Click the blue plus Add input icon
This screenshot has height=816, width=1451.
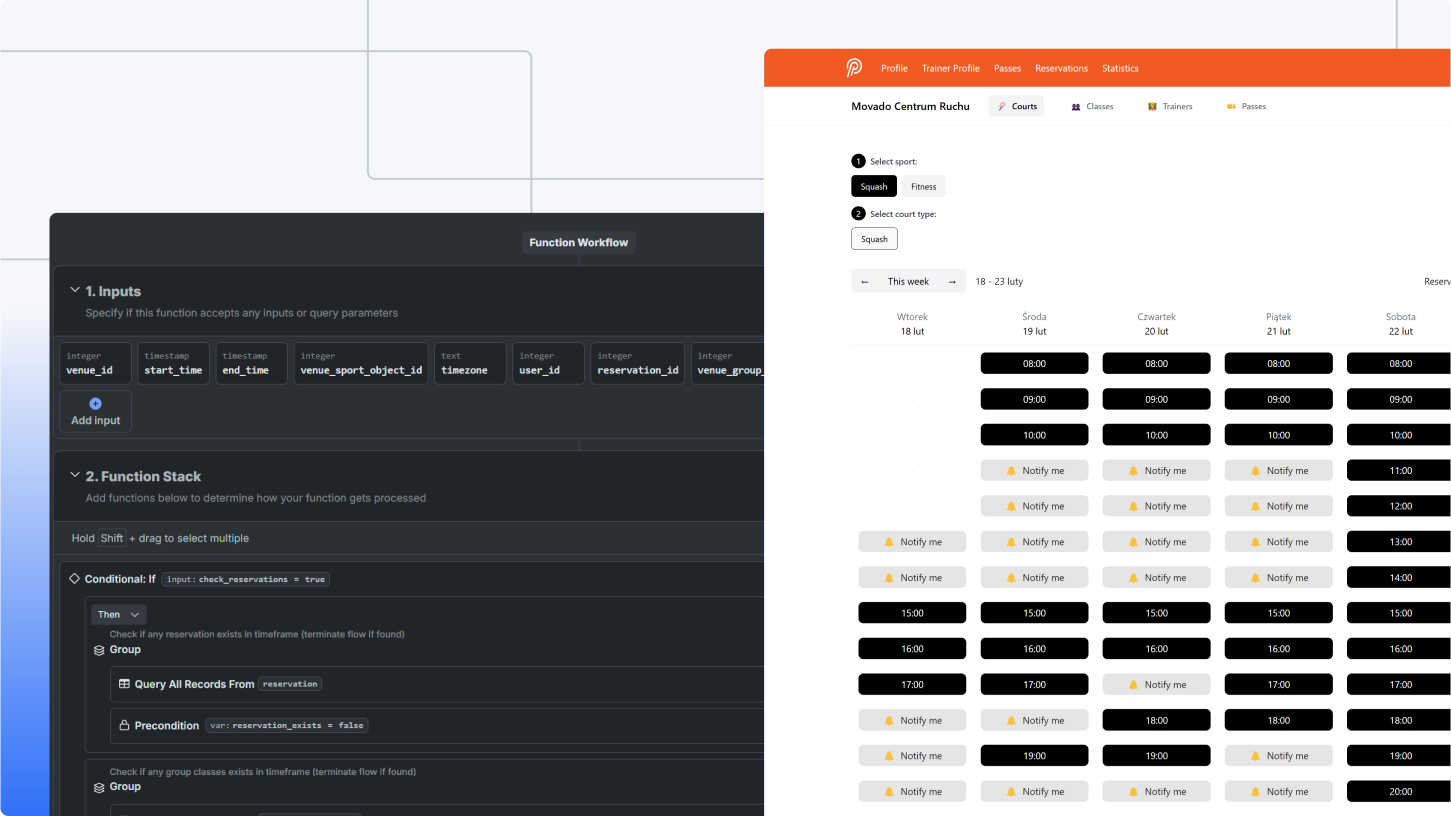point(96,404)
